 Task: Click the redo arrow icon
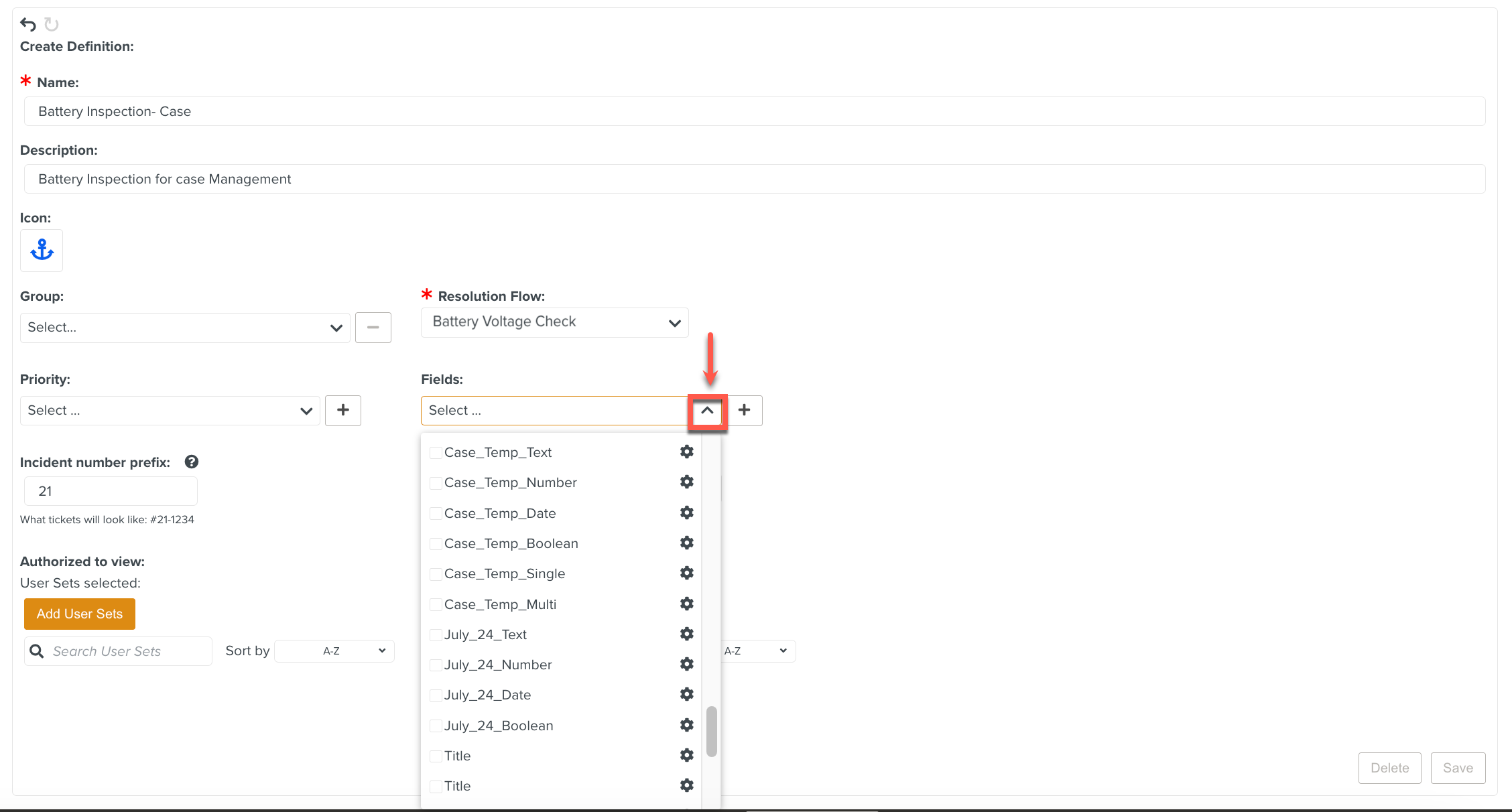click(52, 25)
